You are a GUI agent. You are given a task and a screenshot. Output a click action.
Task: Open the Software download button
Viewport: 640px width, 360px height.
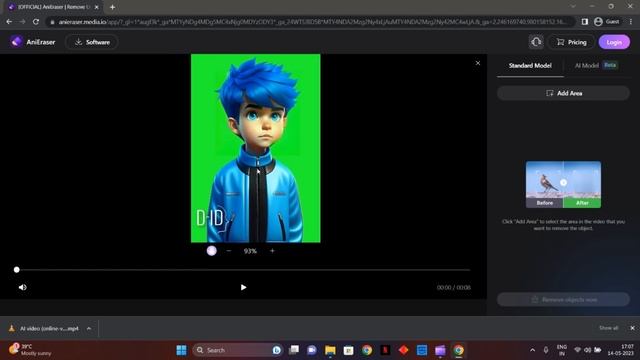(92, 42)
